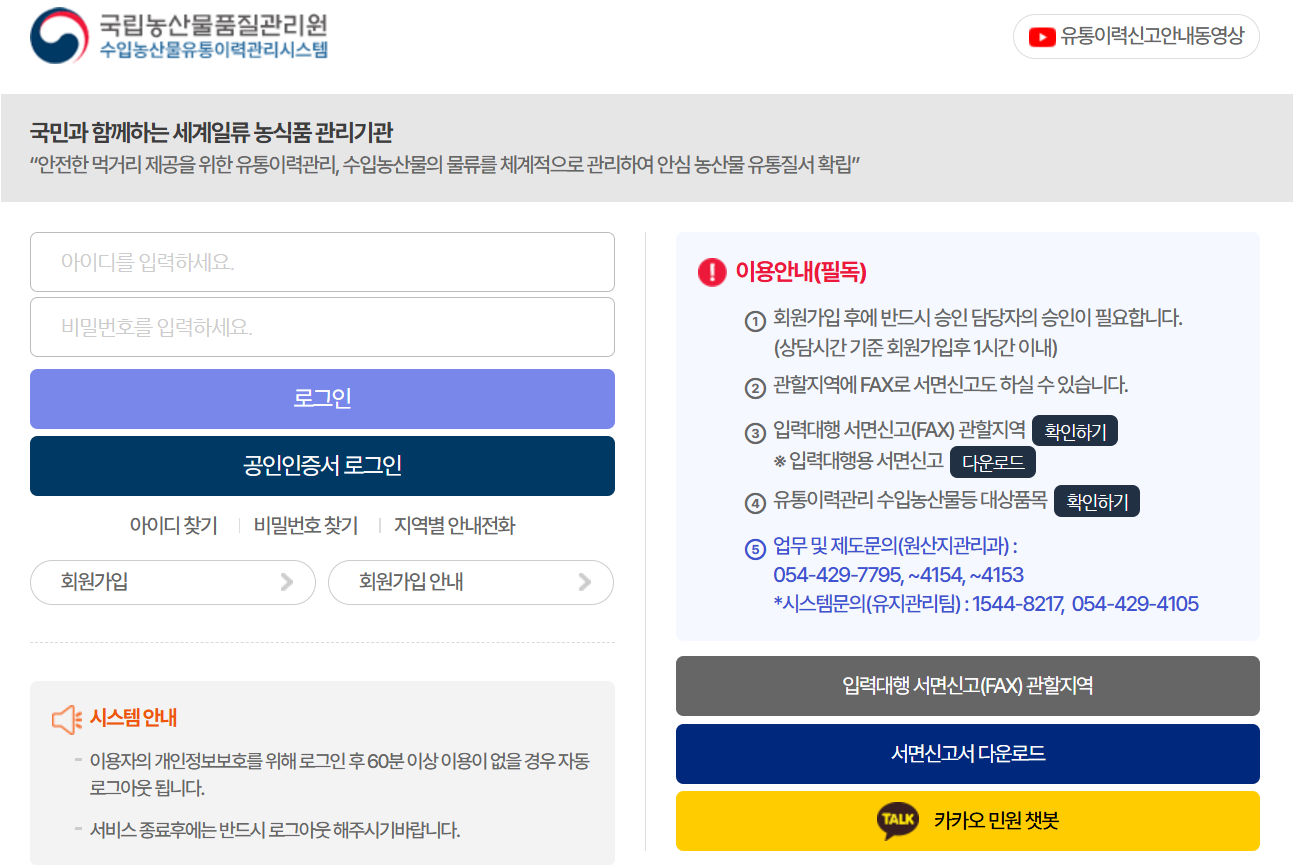Open the 지역별 안내전화 link
The height and width of the screenshot is (866, 1294).
pos(455,526)
